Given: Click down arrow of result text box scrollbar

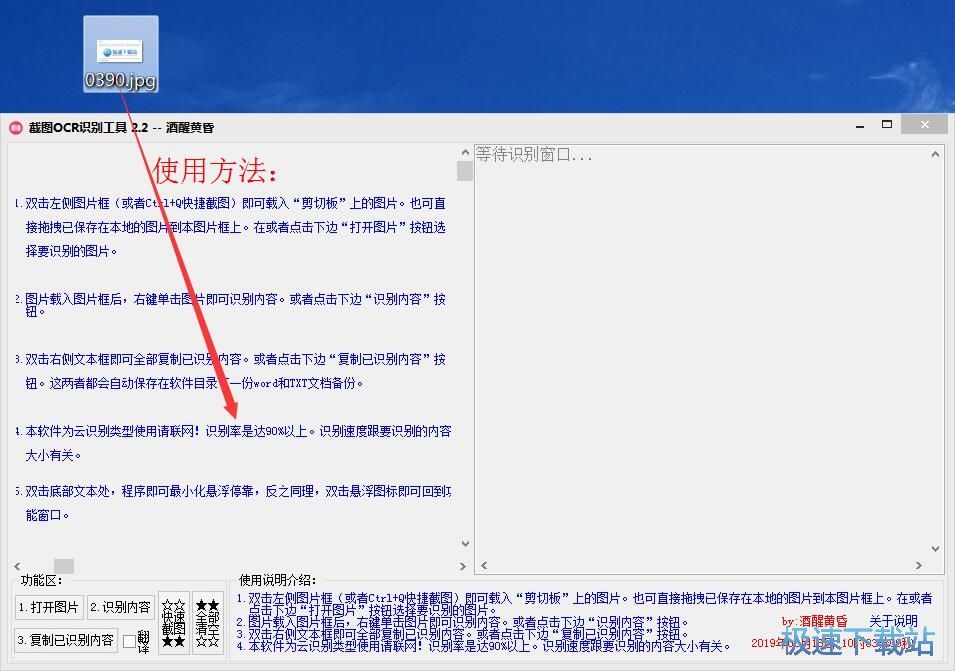Looking at the screenshot, I should click(935, 549).
